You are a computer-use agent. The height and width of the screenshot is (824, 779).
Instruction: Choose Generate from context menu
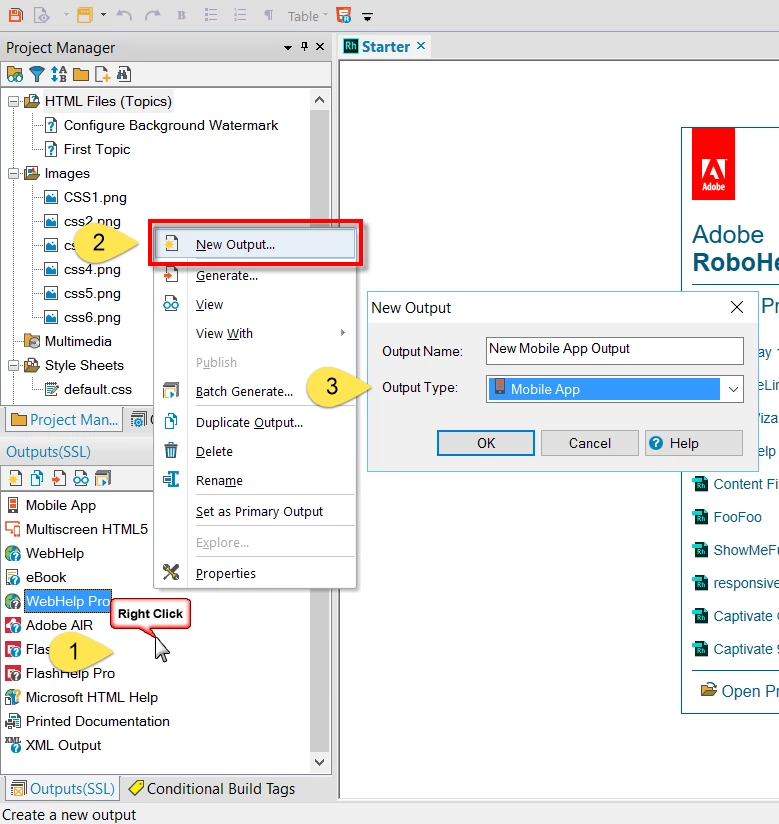pos(255,275)
